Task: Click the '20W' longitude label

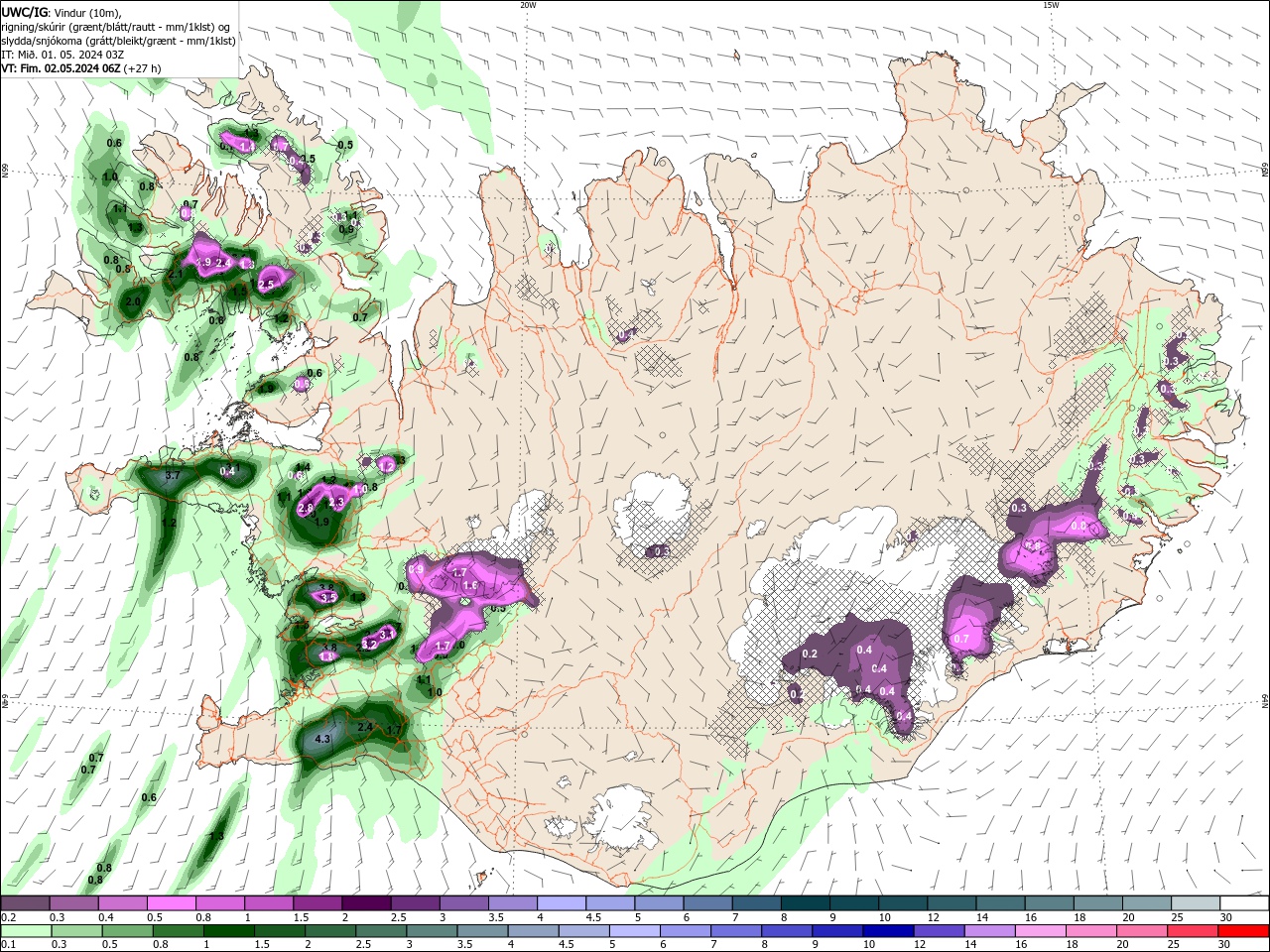Action: pos(528,5)
